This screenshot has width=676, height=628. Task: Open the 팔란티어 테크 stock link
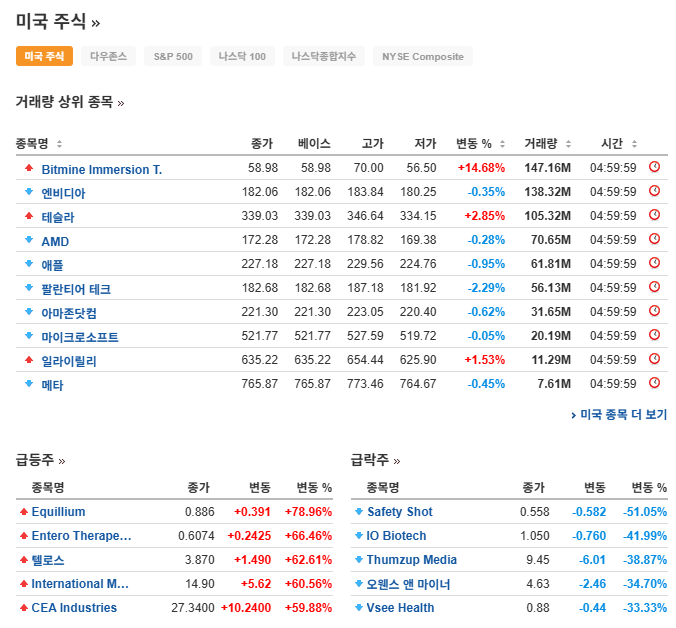[x=76, y=289]
